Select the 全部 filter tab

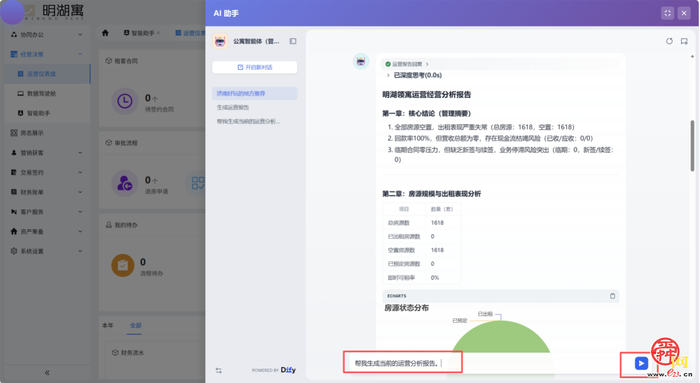(x=135, y=325)
